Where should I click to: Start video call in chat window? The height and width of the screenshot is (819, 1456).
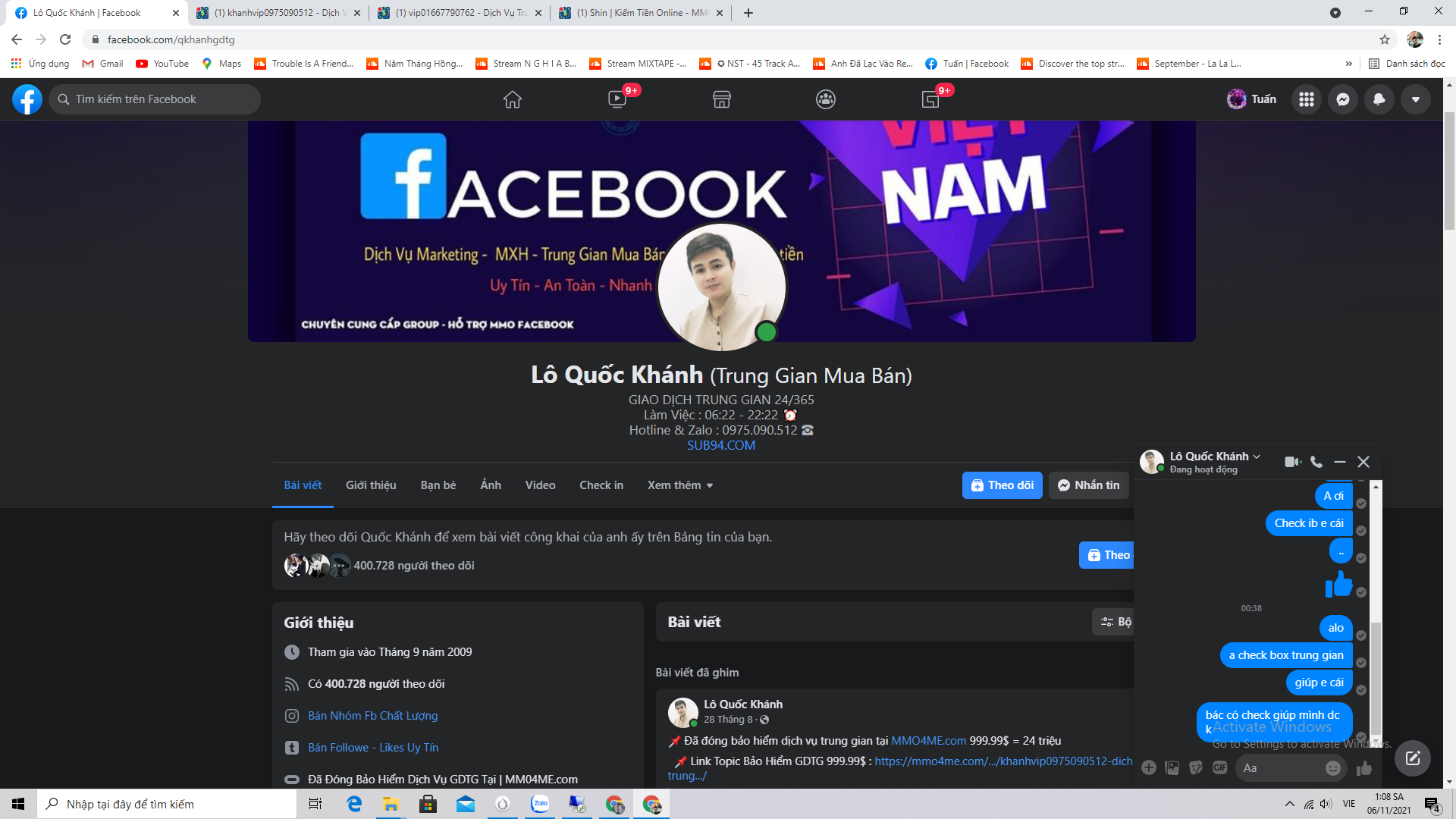1292,462
